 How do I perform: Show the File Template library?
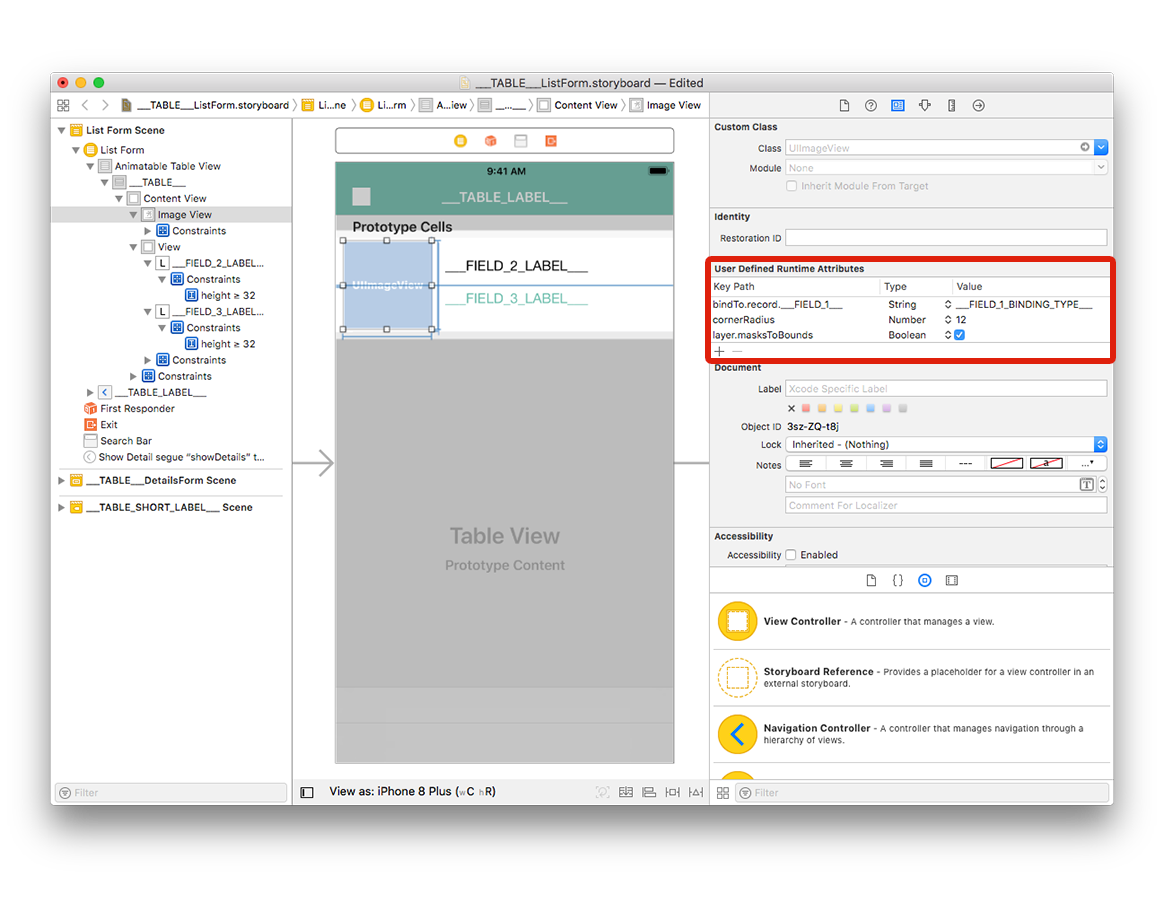tap(871, 581)
